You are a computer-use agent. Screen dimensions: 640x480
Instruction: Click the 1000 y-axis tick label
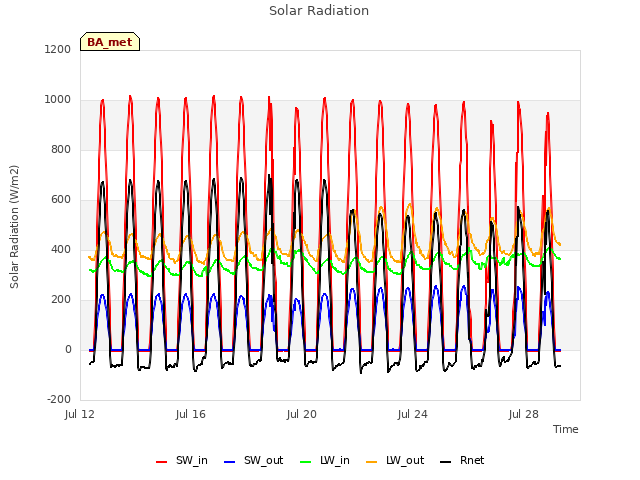coord(58,100)
